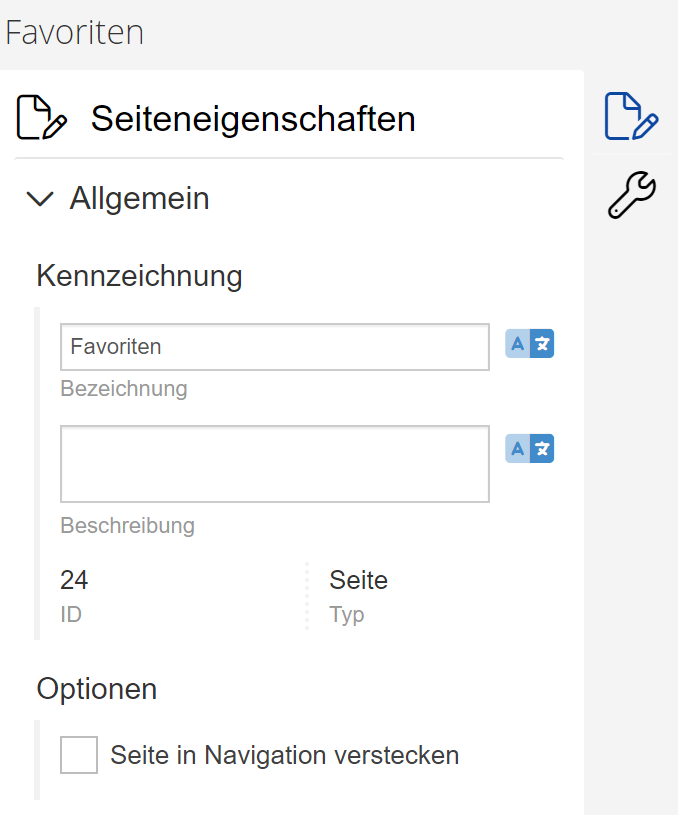Click the Kennzeichnung group heading
Screen dimensions: 678x815
point(139,275)
